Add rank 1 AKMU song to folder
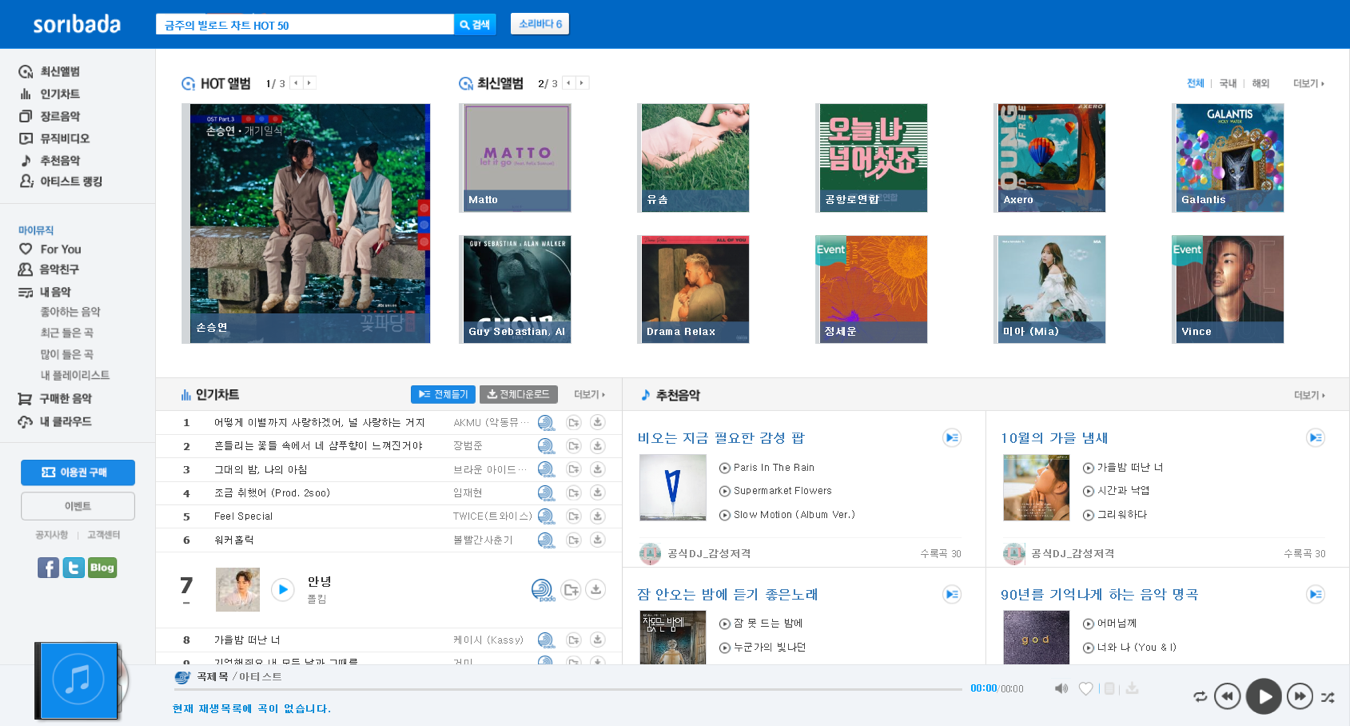Image resolution: width=1350 pixels, height=726 pixels. pyautogui.click(x=574, y=422)
